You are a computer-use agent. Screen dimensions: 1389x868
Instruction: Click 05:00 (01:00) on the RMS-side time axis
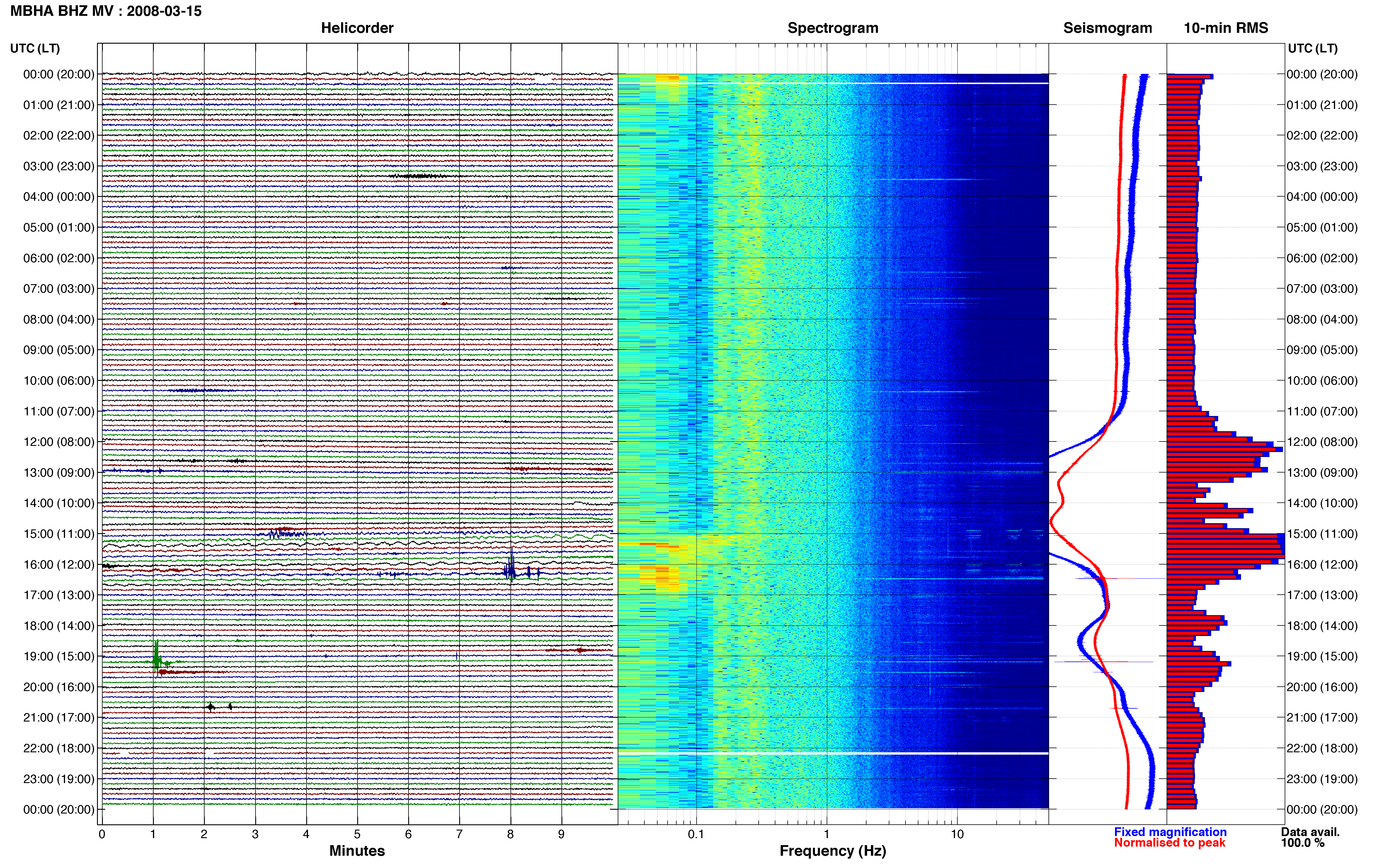pyautogui.click(x=1322, y=227)
